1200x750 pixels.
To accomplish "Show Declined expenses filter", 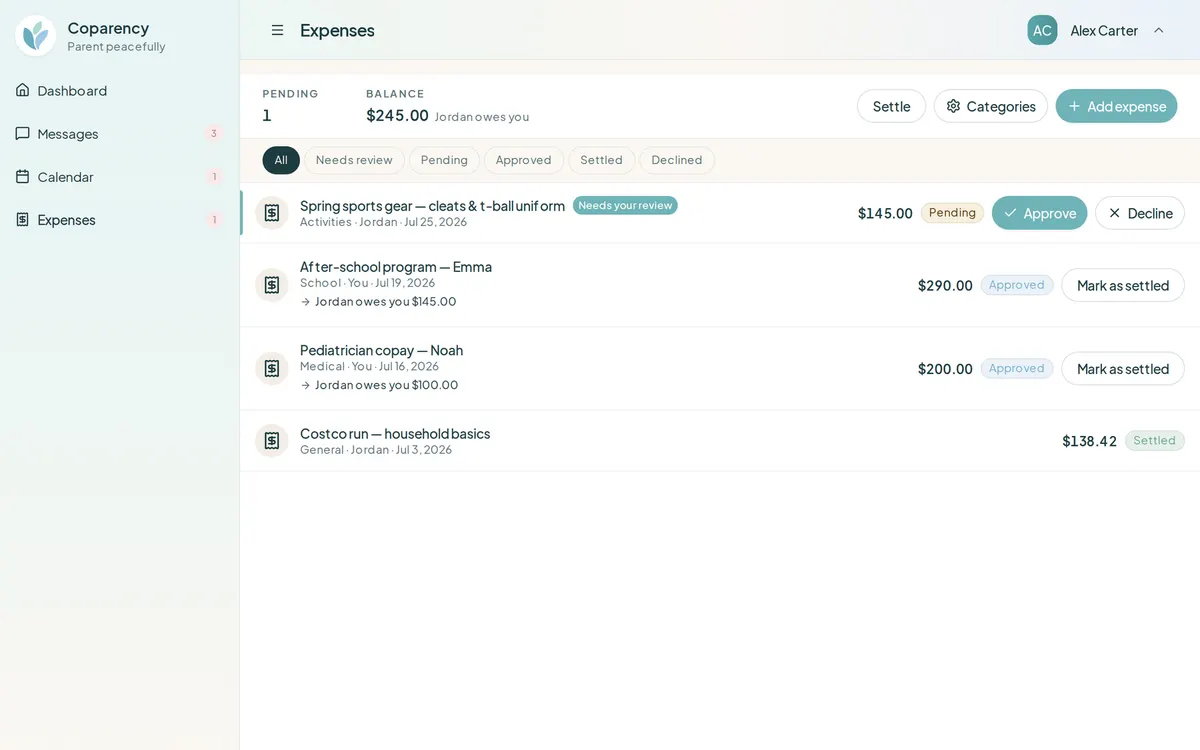I will point(677,160).
